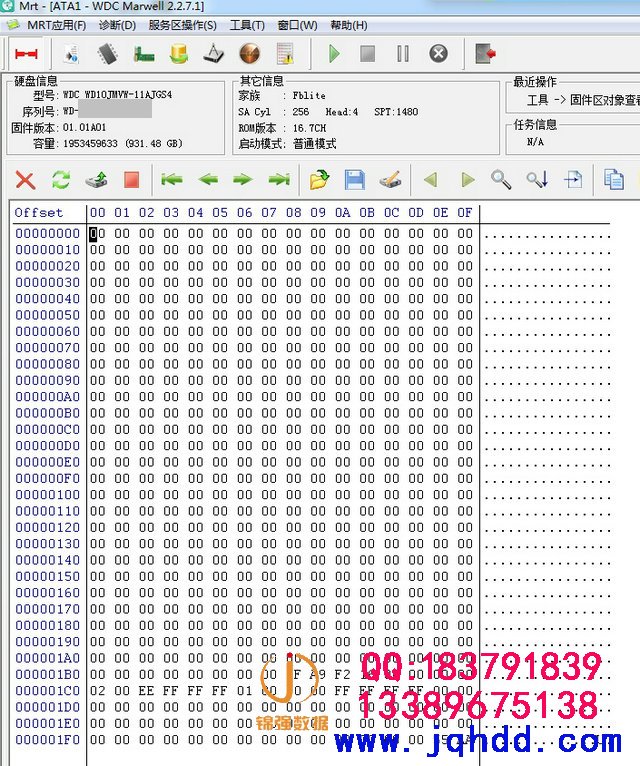Click the green memory module icon

144,55
